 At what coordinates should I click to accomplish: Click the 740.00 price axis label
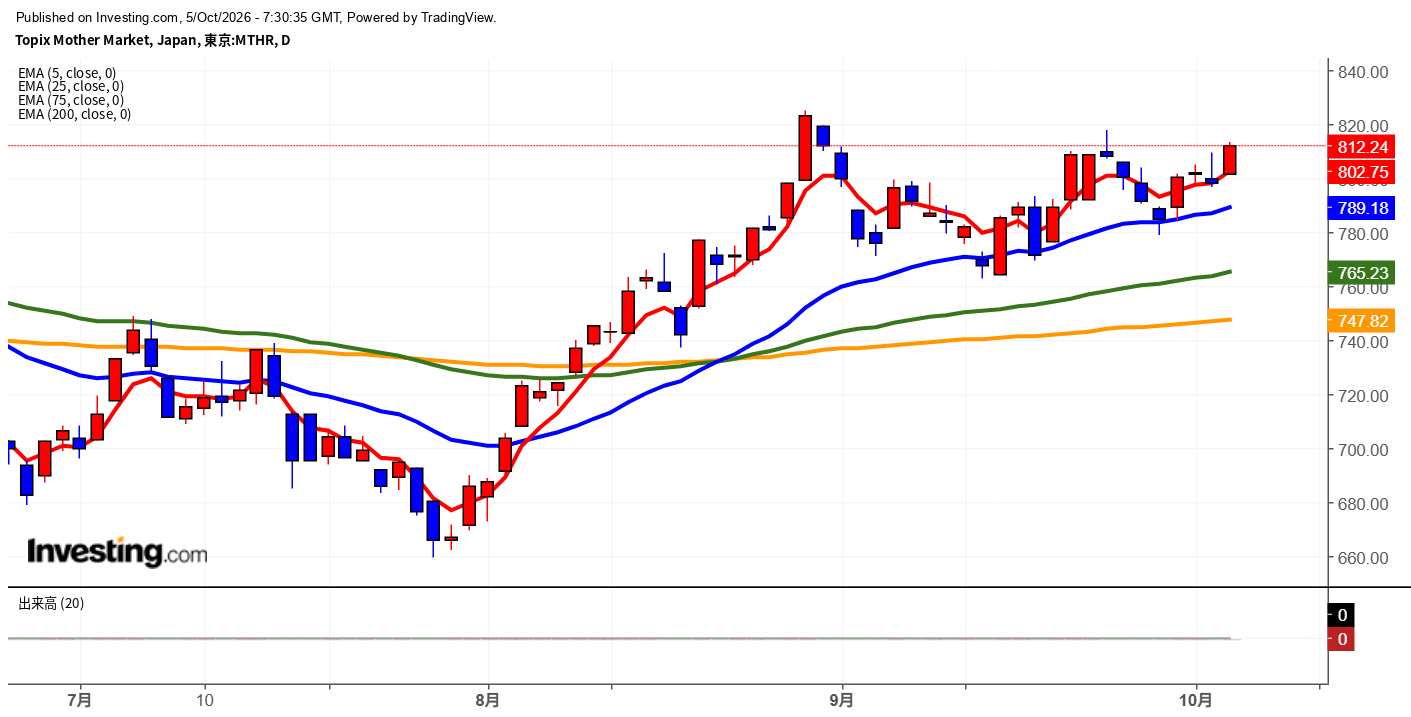pyautogui.click(x=1363, y=342)
